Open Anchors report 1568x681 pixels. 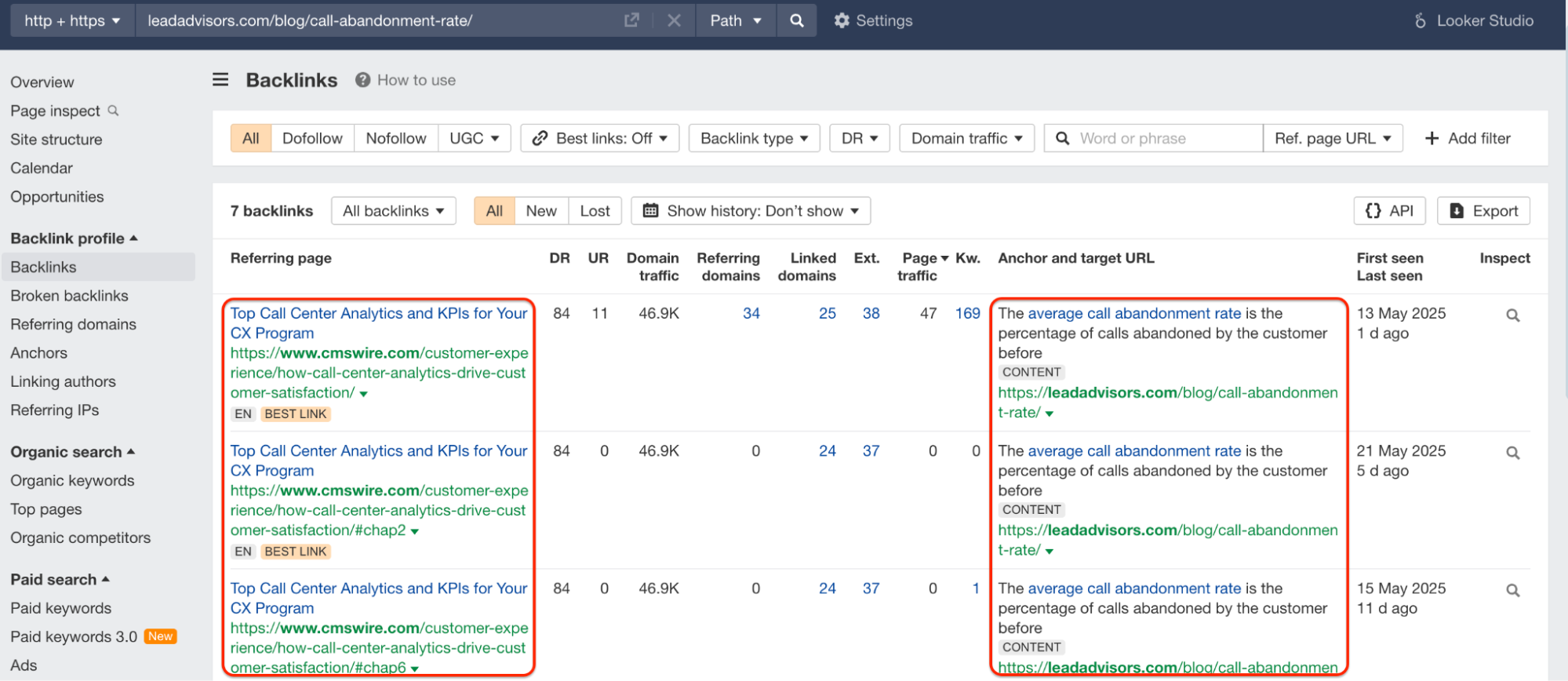tap(39, 353)
